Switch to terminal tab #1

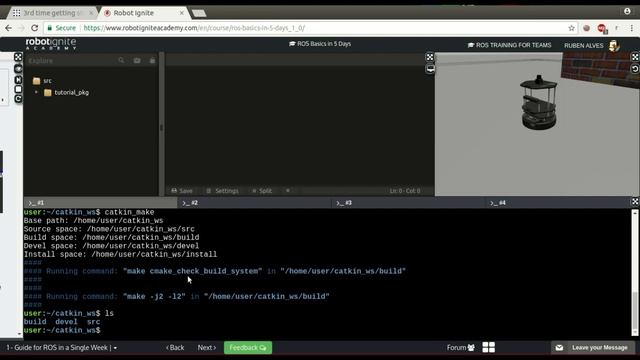coord(100,203)
